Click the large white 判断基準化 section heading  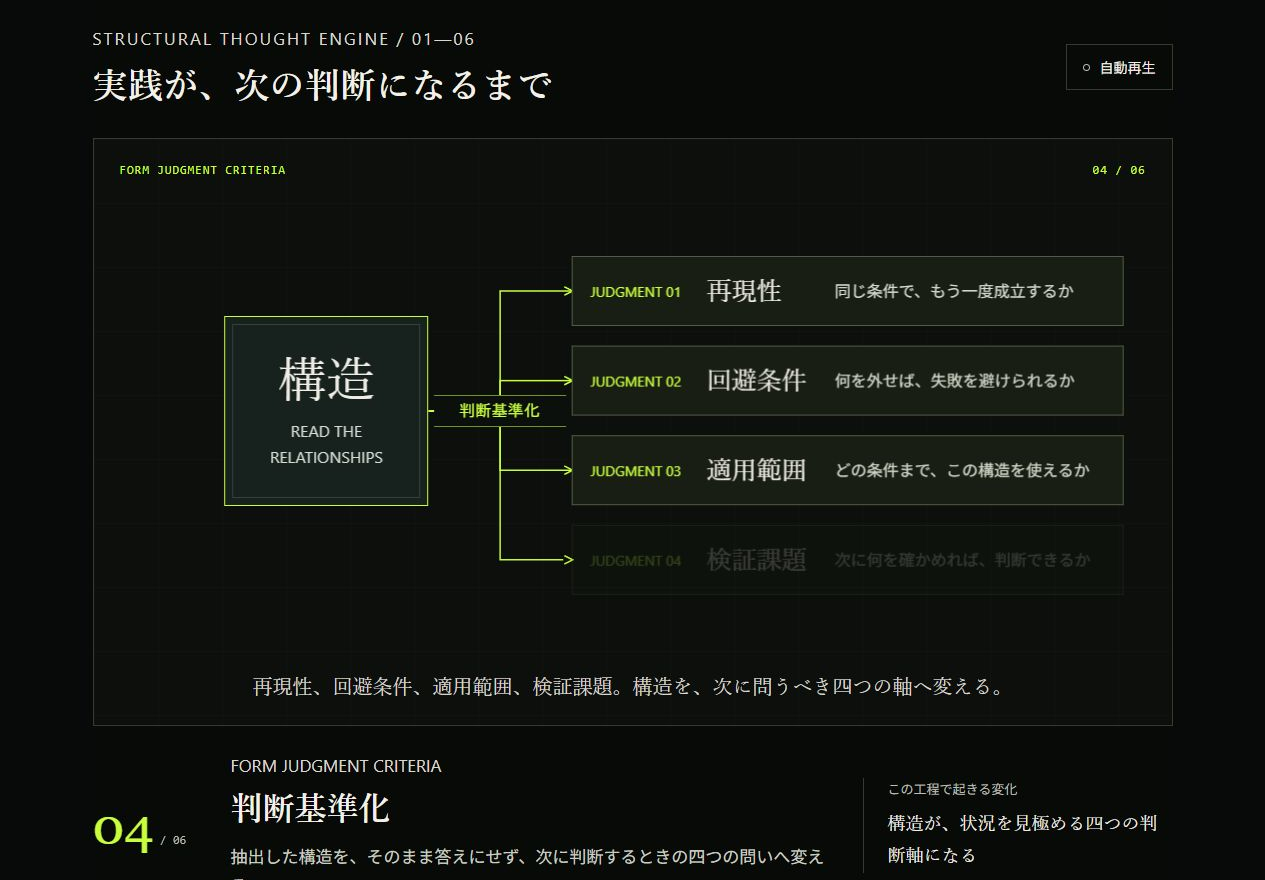310,808
